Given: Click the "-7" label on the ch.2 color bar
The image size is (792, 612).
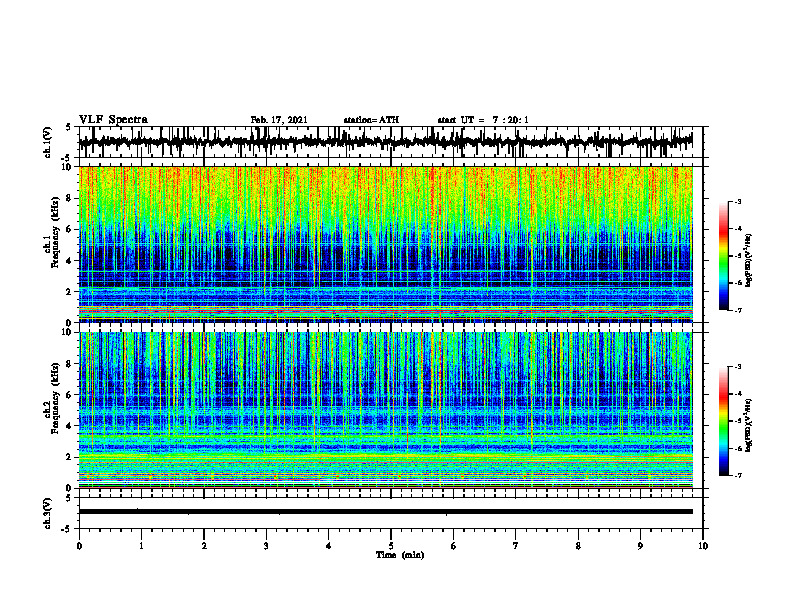Looking at the screenshot, I should click(x=737, y=475).
